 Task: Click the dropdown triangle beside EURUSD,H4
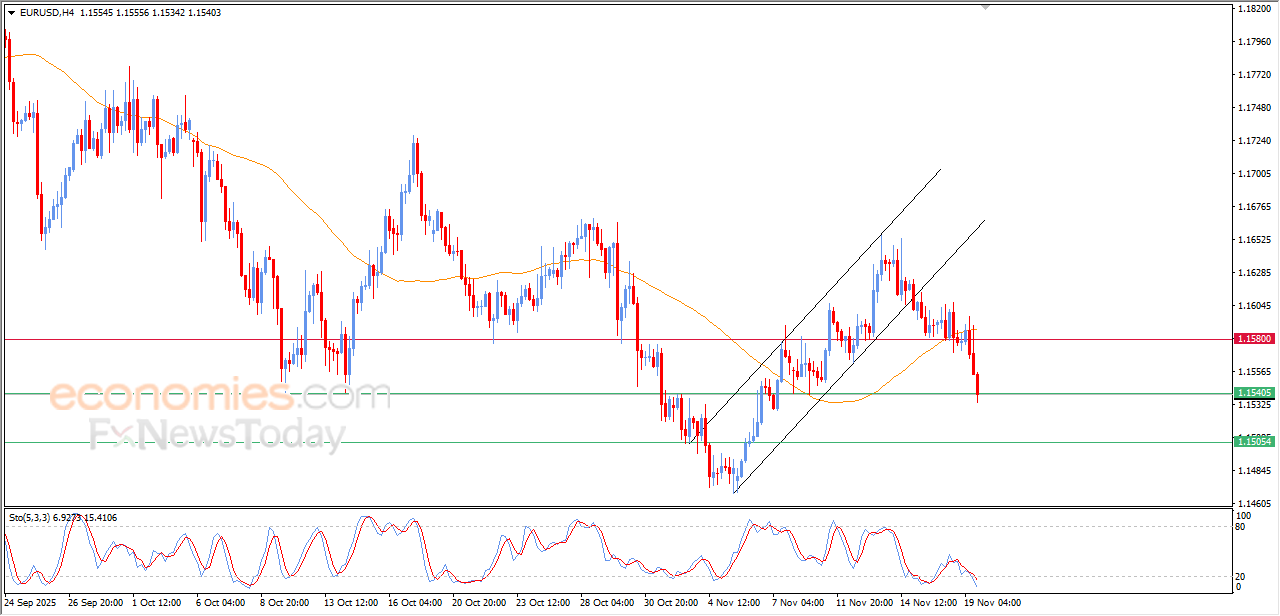pos(11,13)
